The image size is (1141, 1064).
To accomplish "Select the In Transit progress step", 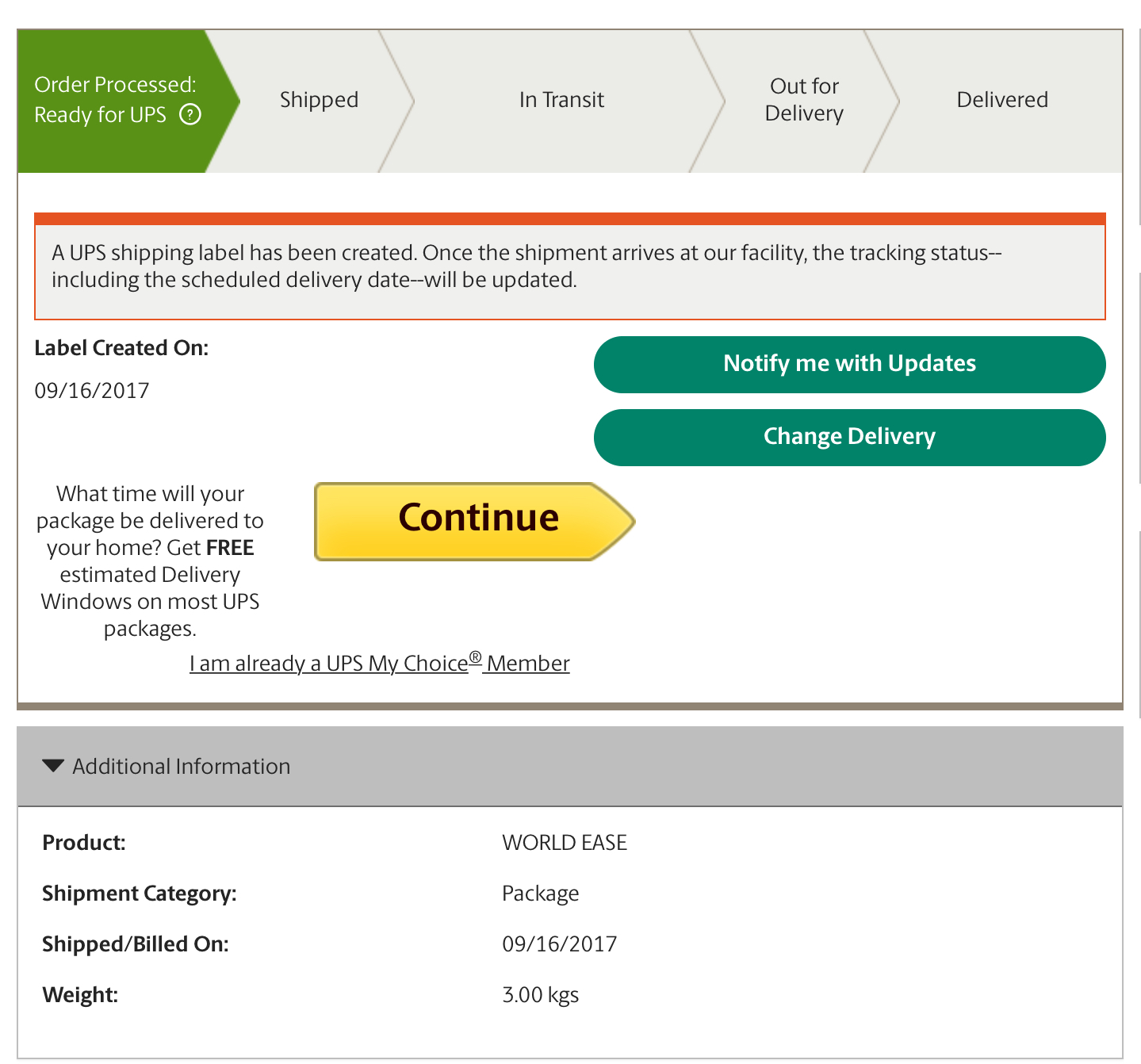I will point(561,100).
